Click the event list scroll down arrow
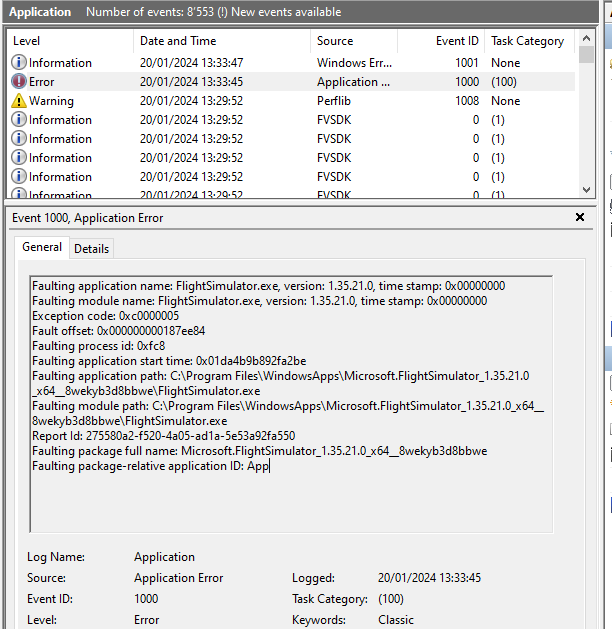 tap(586, 190)
